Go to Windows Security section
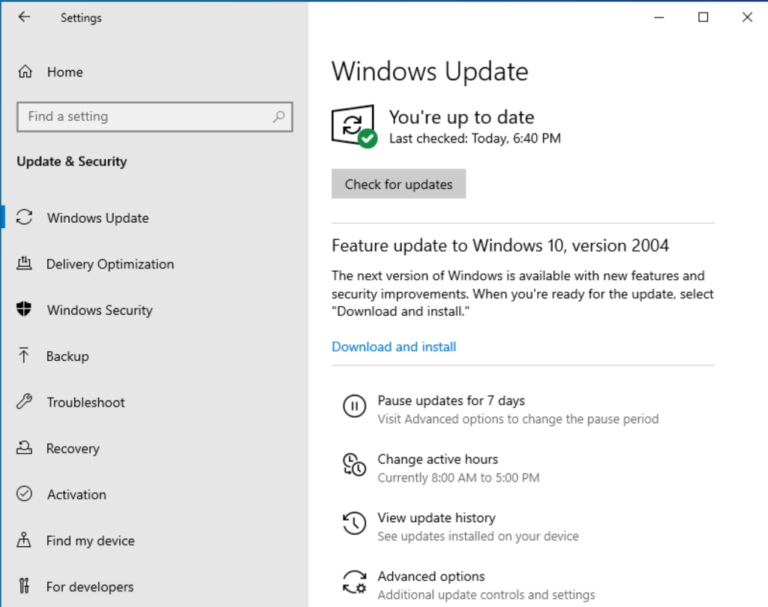Screen dimensions: 768x607 (100, 310)
